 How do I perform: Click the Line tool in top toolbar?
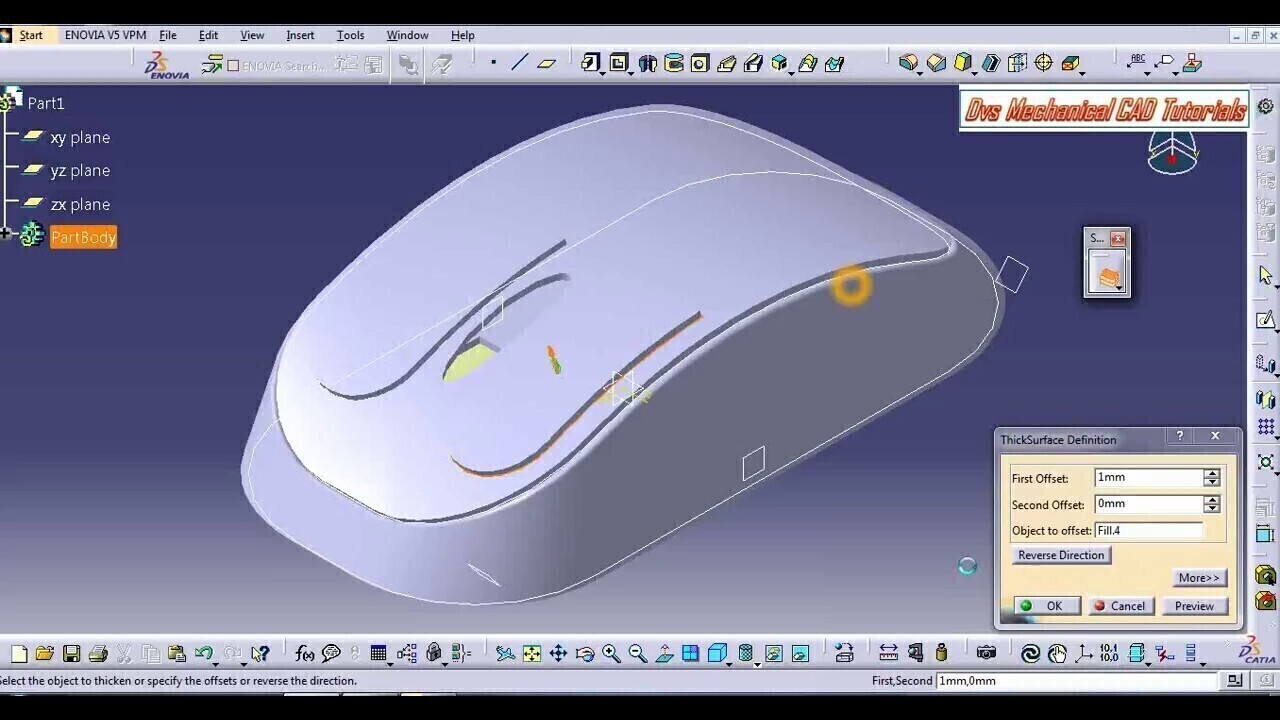[x=519, y=63]
